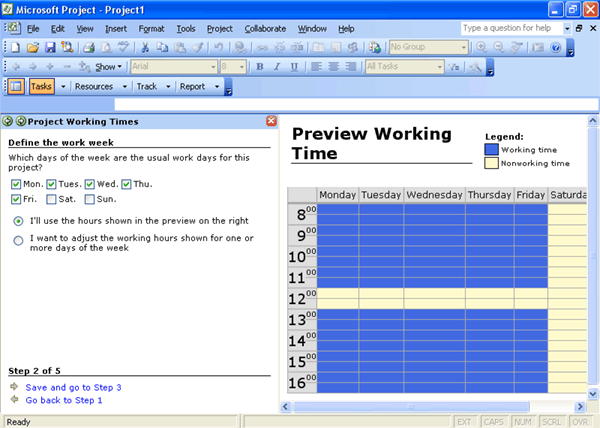Image resolution: width=600 pixels, height=428 pixels.
Task: Open the Edit menu
Action: coord(58,29)
